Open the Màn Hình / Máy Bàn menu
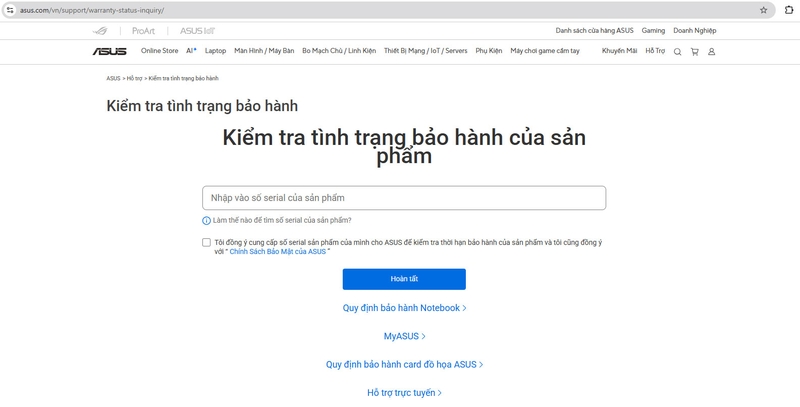Image resolution: width=800 pixels, height=407 pixels. coord(264,51)
